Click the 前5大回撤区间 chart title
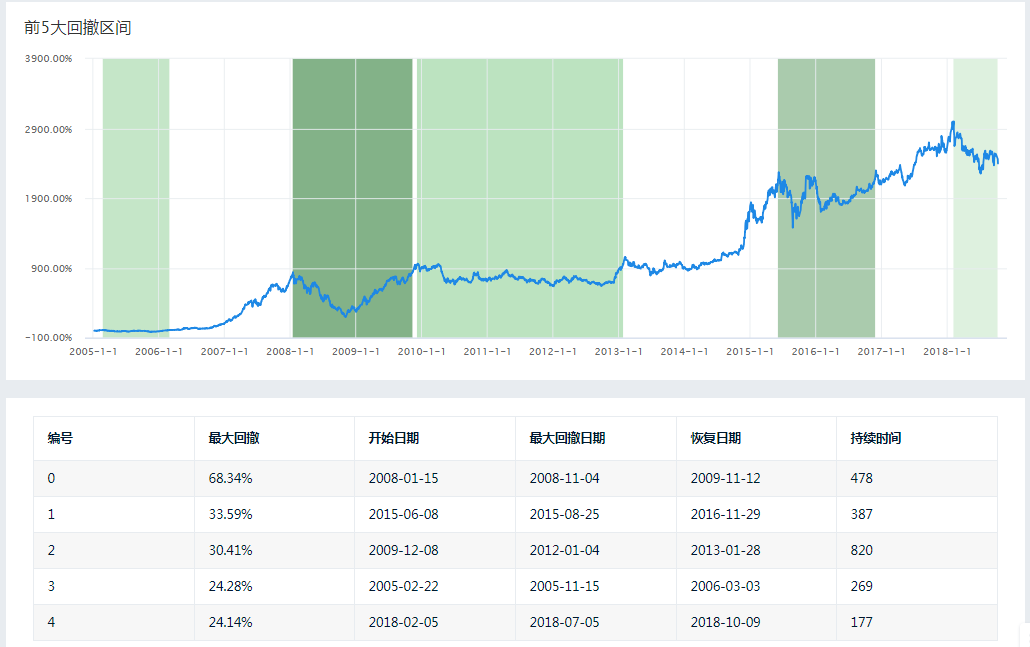Image resolution: width=1030 pixels, height=647 pixels. coord(78,28)
